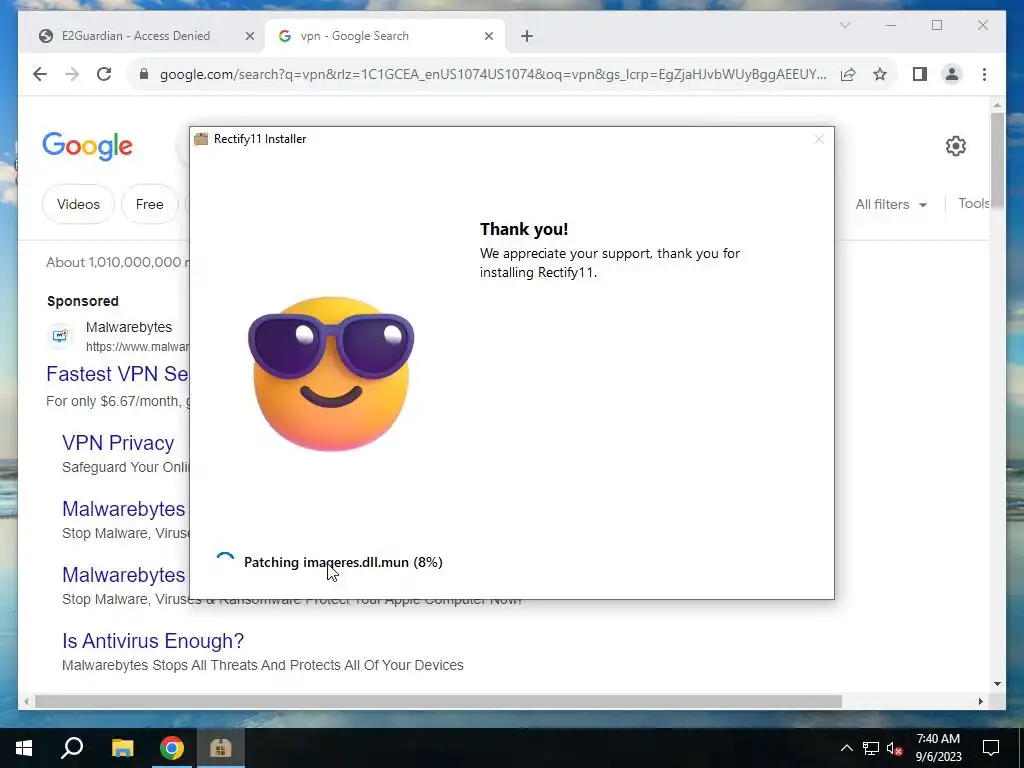Viewport: 1024px width, 768px height.
Task: Expand the All filters dropdown
Action: coord(891,204)
